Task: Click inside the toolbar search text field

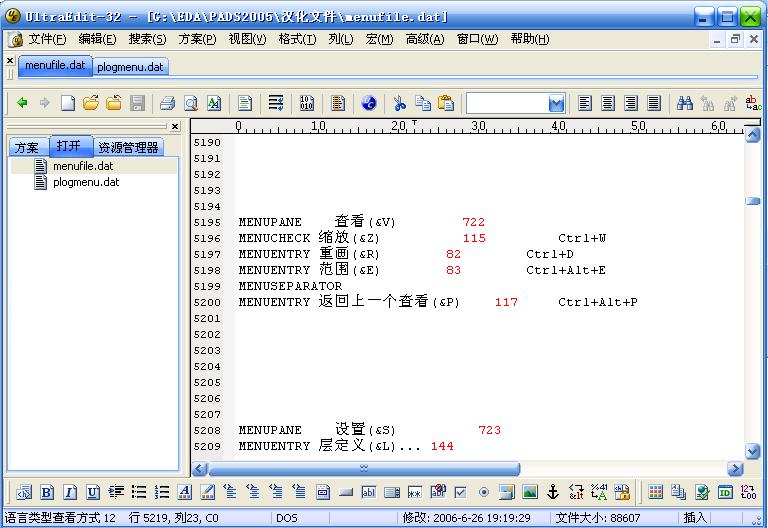Action: pyautogui.click(x=507, y=103)
